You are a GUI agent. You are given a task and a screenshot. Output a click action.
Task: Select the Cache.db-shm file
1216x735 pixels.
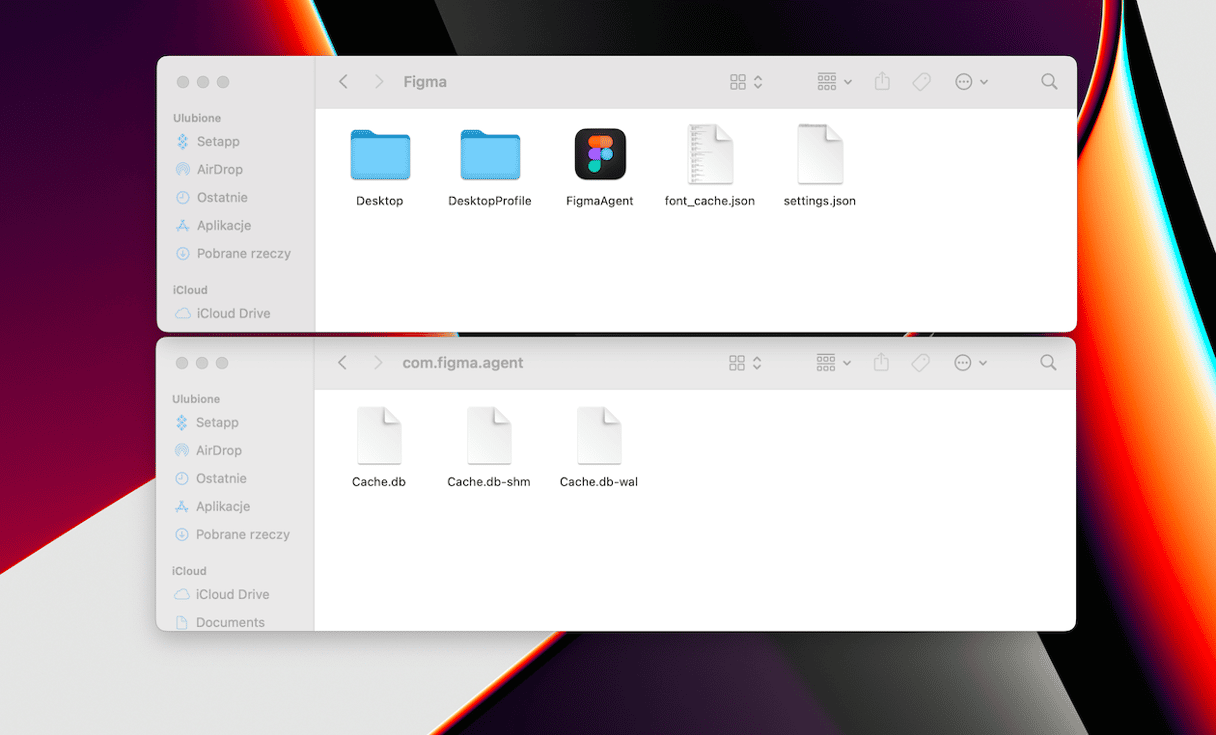click(x=489, y=436)
